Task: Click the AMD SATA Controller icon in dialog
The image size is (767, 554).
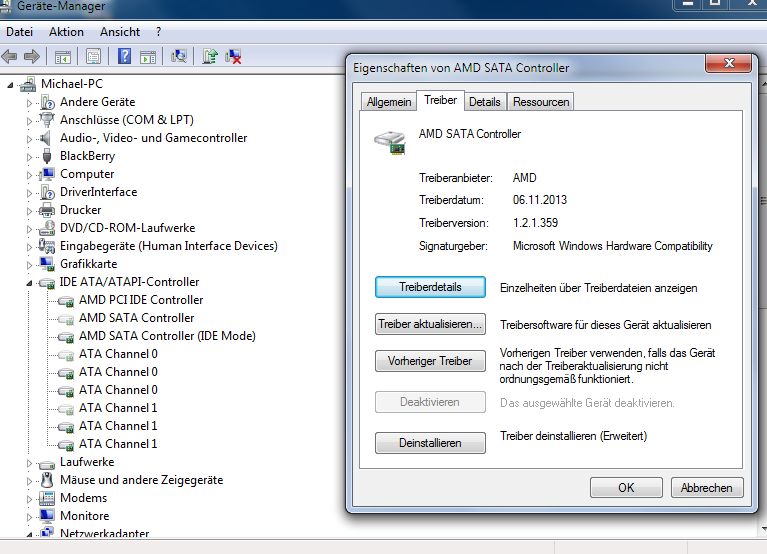Action: click(x=390, y=142)
